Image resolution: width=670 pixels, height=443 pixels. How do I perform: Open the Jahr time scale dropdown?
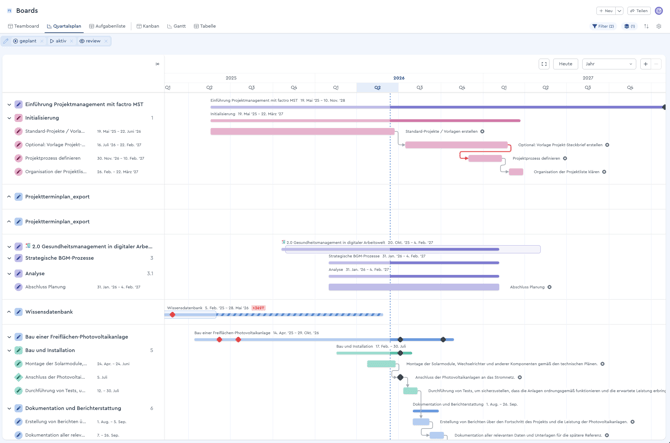point(609,64)
